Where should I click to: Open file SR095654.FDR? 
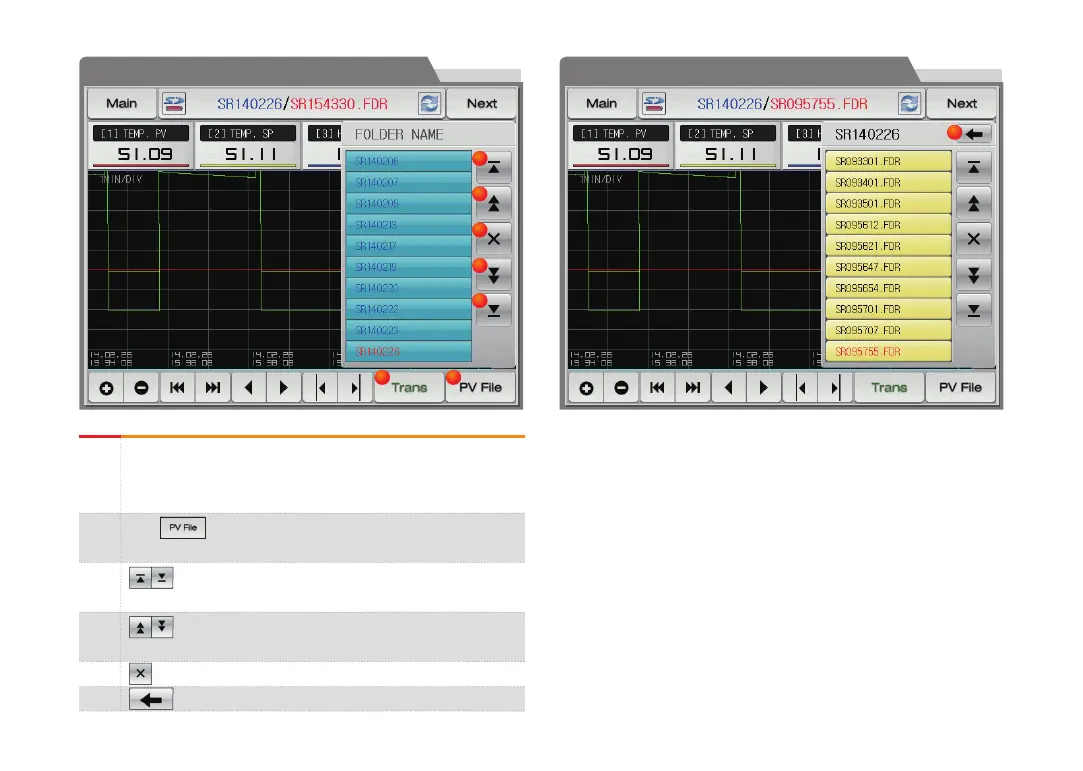(888, 289)
